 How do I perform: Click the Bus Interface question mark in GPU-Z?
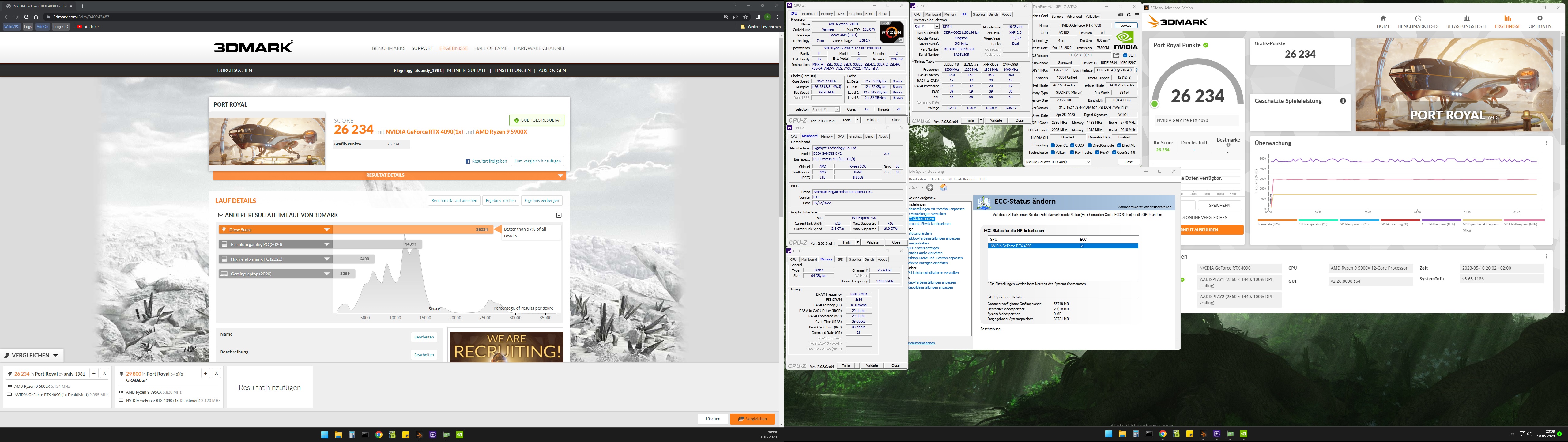tap(1136, 71)
